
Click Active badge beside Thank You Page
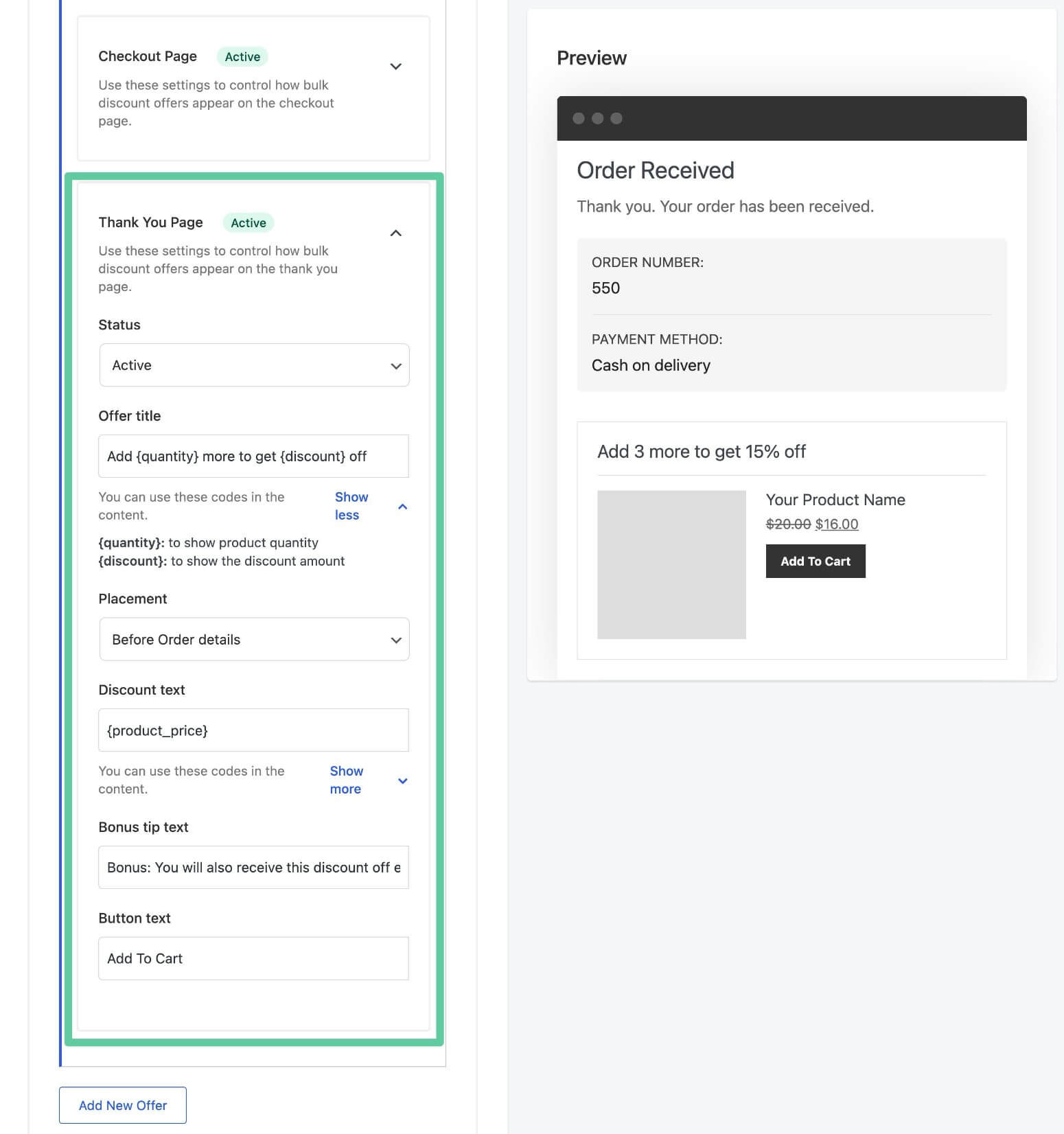point(248,223)
